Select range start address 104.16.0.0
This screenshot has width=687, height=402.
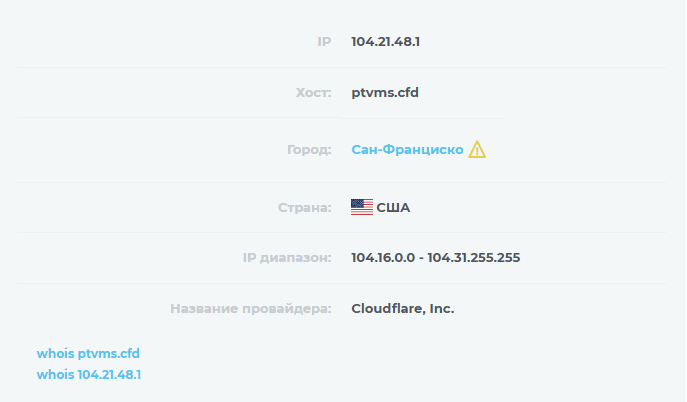[383, 258]
